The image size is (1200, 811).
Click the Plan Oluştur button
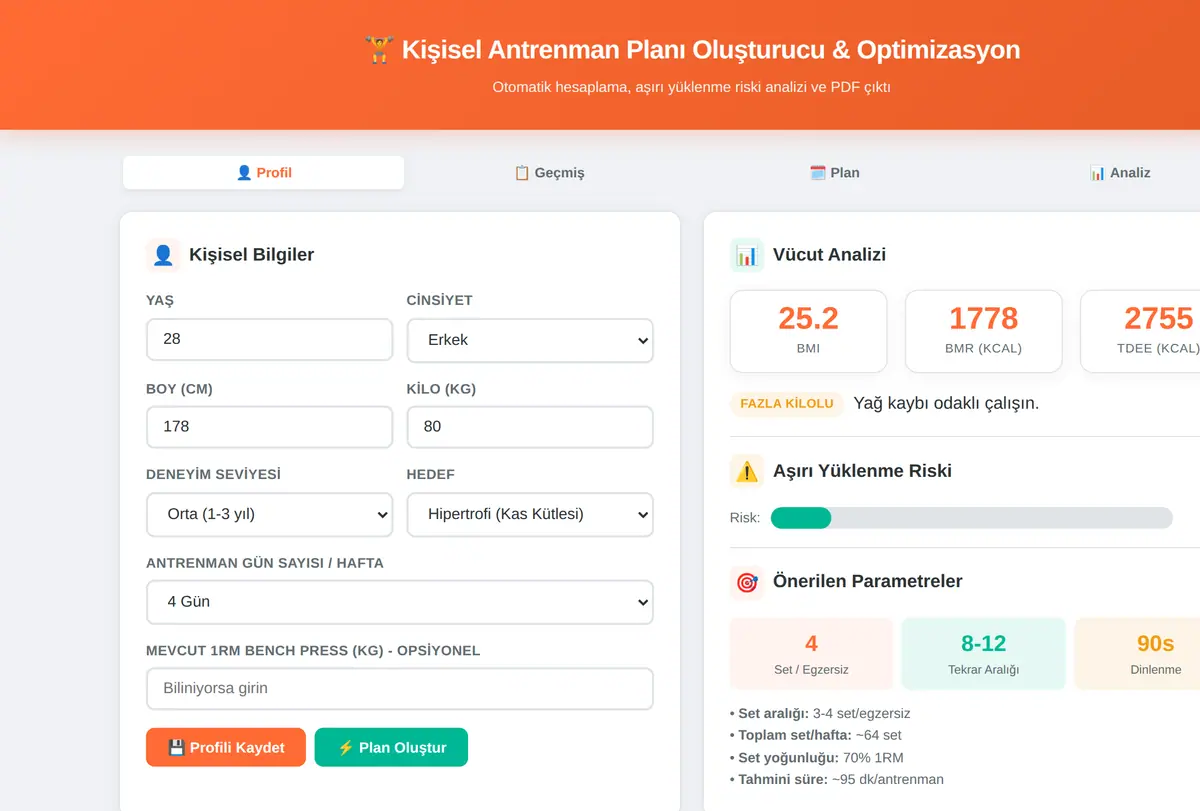(x=391, y=747)
